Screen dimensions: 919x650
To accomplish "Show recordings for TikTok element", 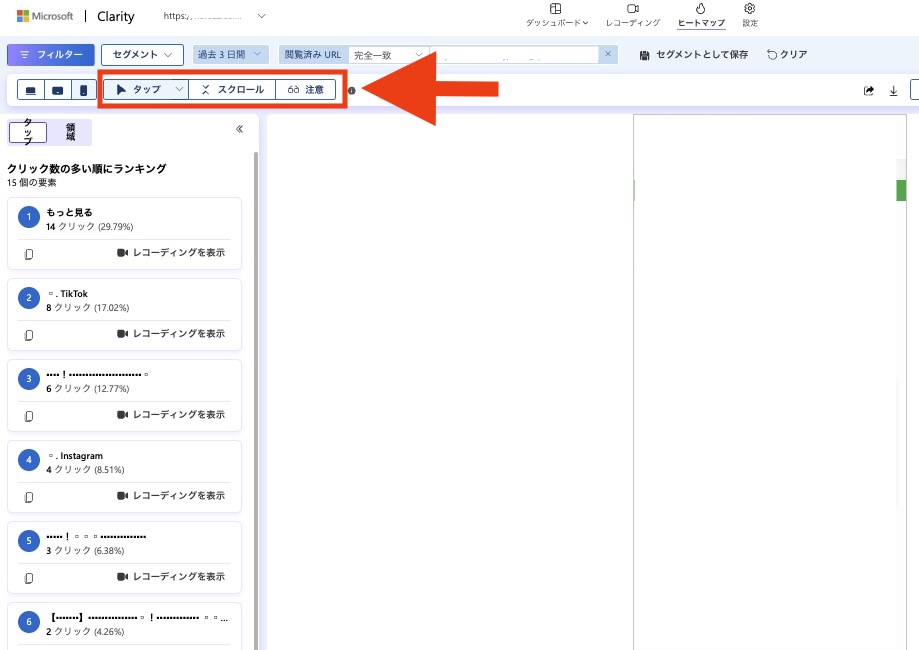I will [171, 333].
